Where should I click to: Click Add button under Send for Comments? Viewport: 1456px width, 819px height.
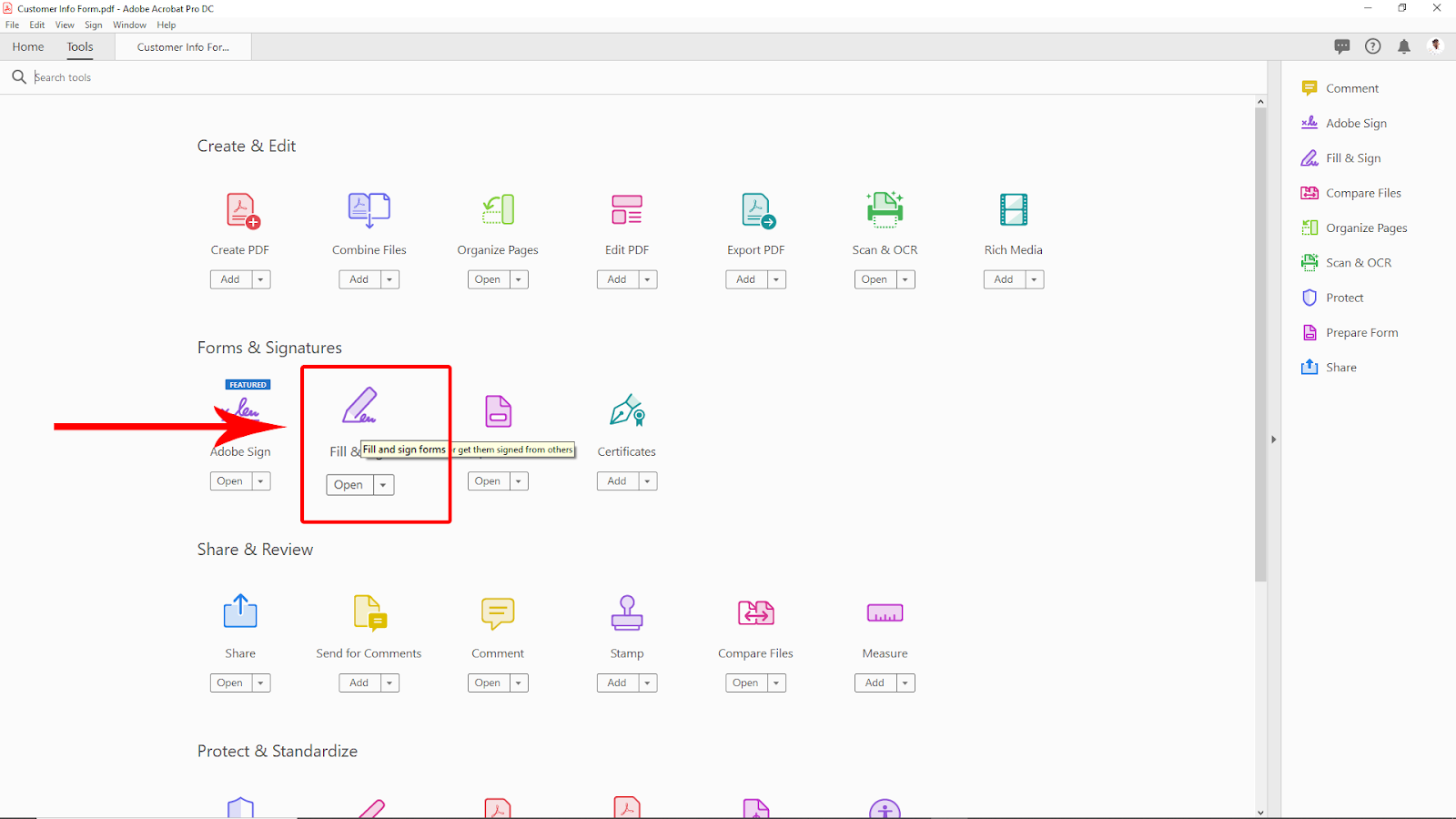359,682
